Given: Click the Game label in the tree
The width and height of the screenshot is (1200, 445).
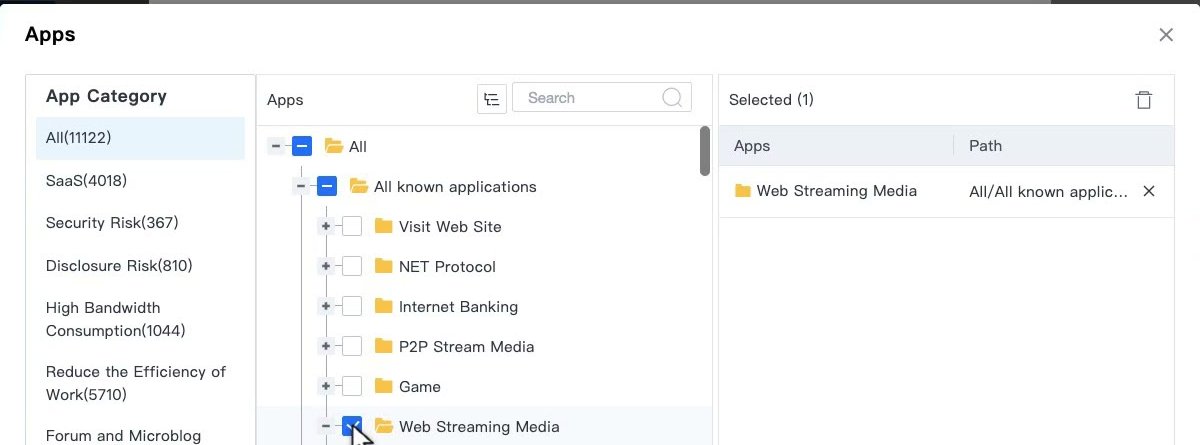Looking at the screenshot, I should coord(420,387).
